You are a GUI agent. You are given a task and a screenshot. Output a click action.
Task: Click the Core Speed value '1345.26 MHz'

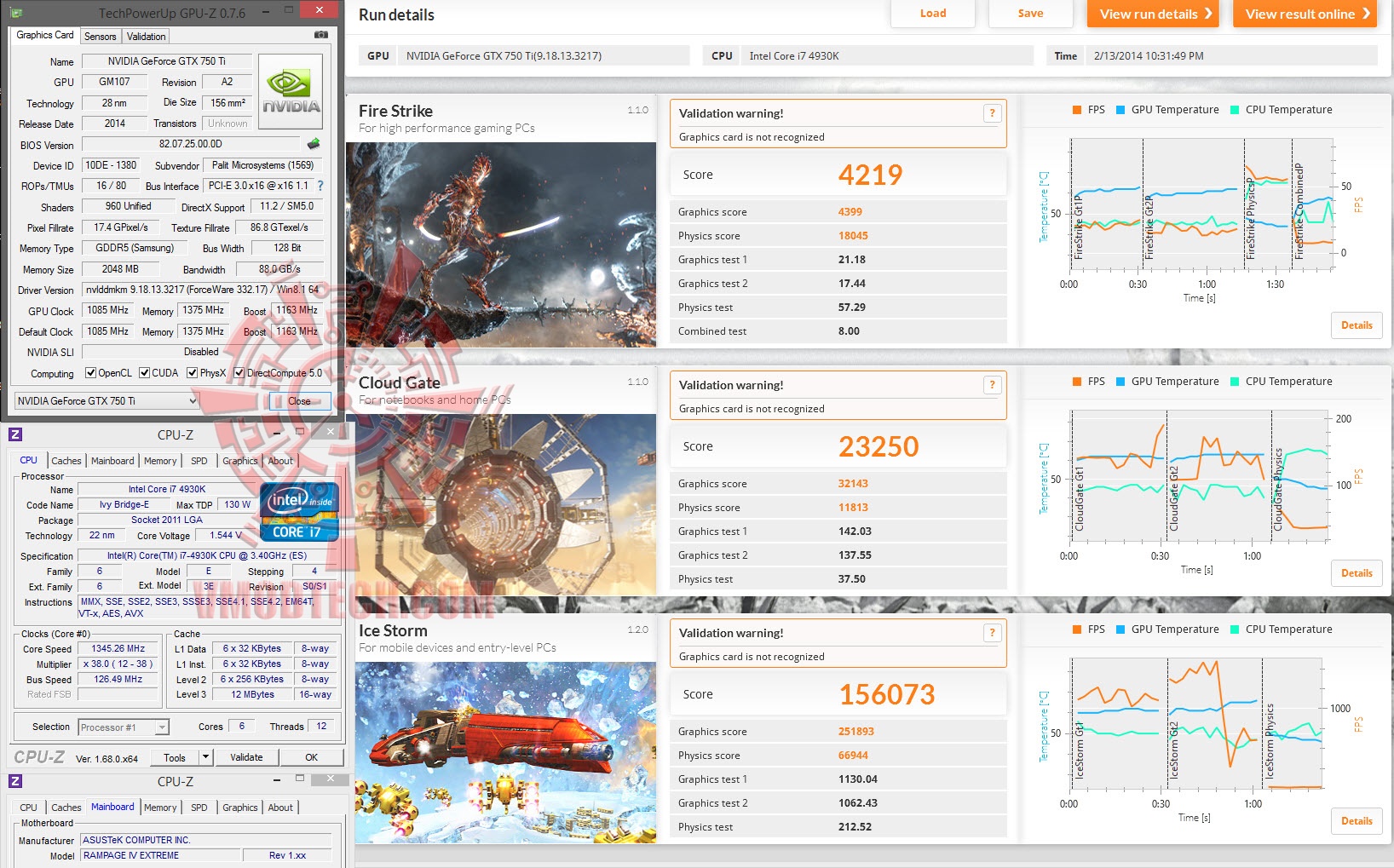click(x=119, y=649)
